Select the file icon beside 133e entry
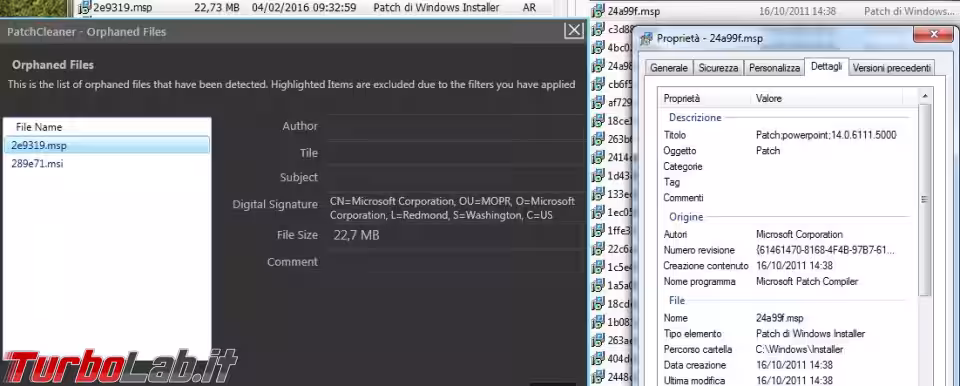960x386 pixels. click(598, 194)
